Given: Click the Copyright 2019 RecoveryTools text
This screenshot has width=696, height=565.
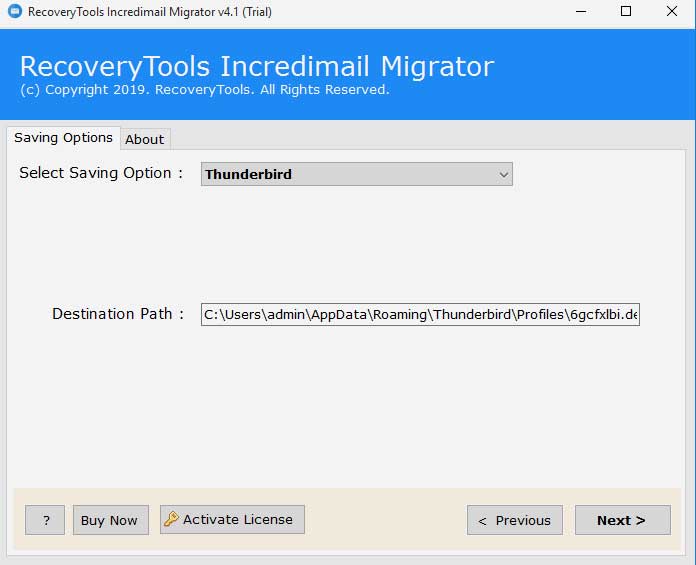Looking at the screenshot, I should (x=205, y=90).
